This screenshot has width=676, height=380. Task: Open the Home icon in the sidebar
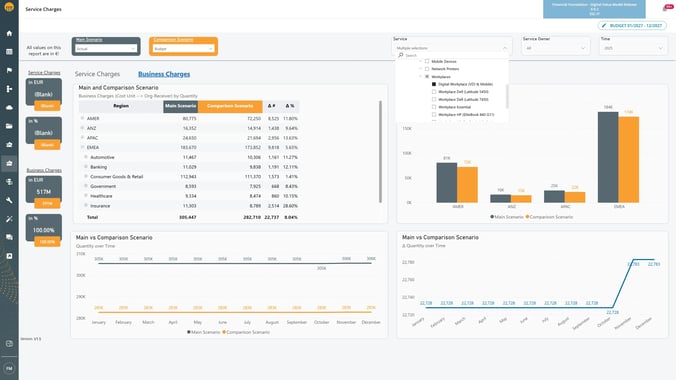coord(9,33)
